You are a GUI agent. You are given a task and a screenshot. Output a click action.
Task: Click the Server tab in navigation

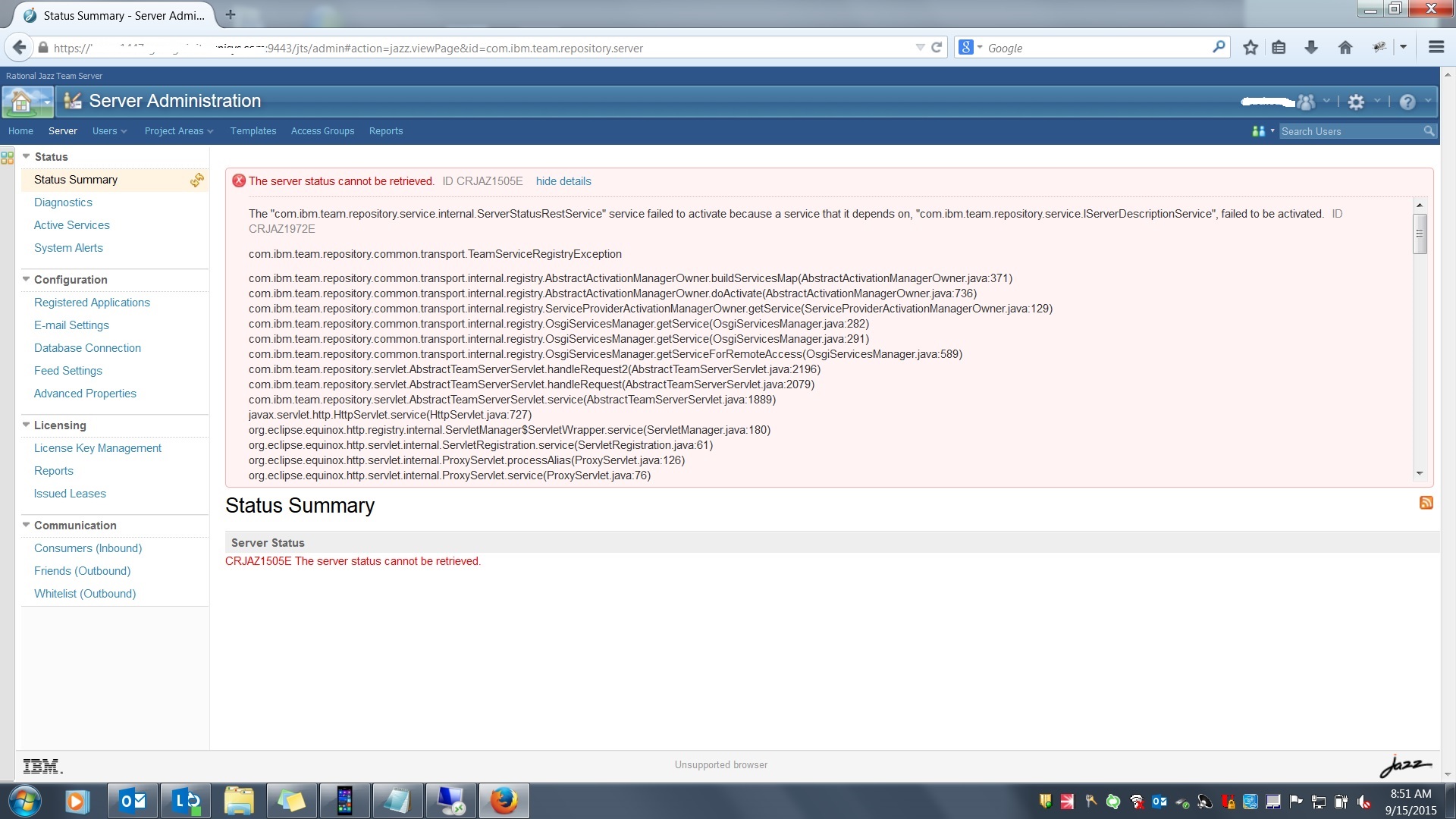[62, 131]
